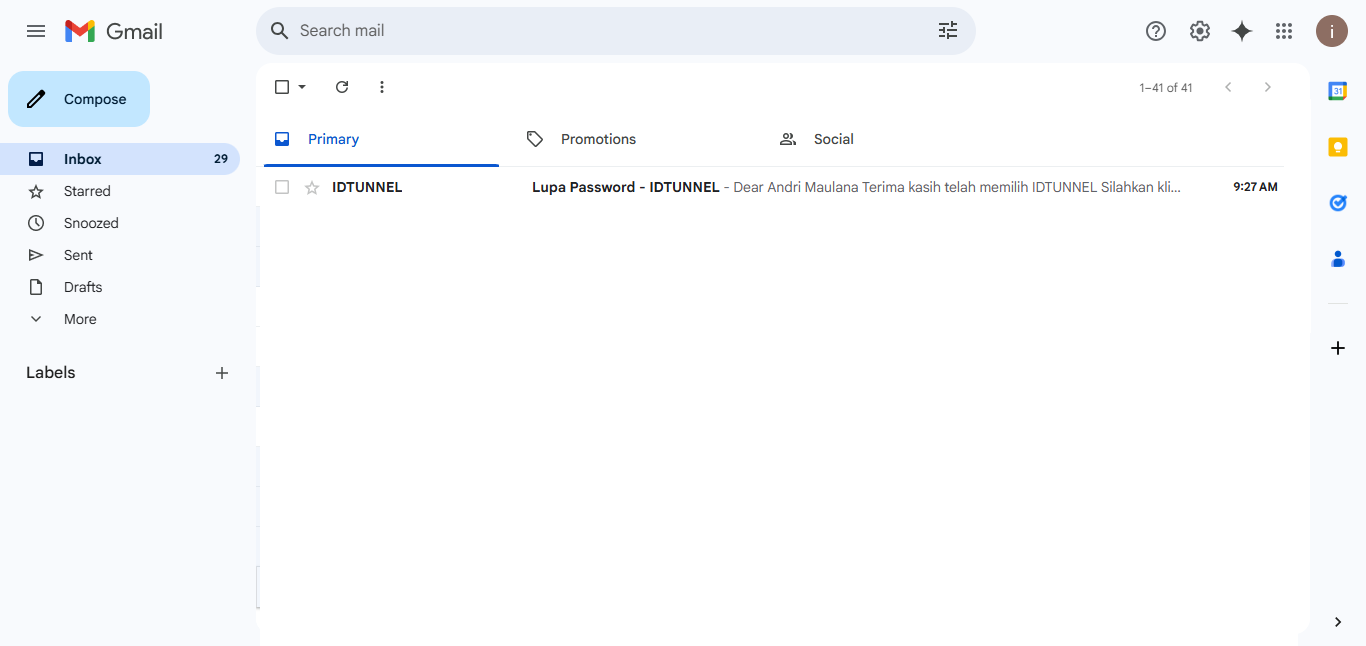Create new label plus icon

tap(222, 373)
